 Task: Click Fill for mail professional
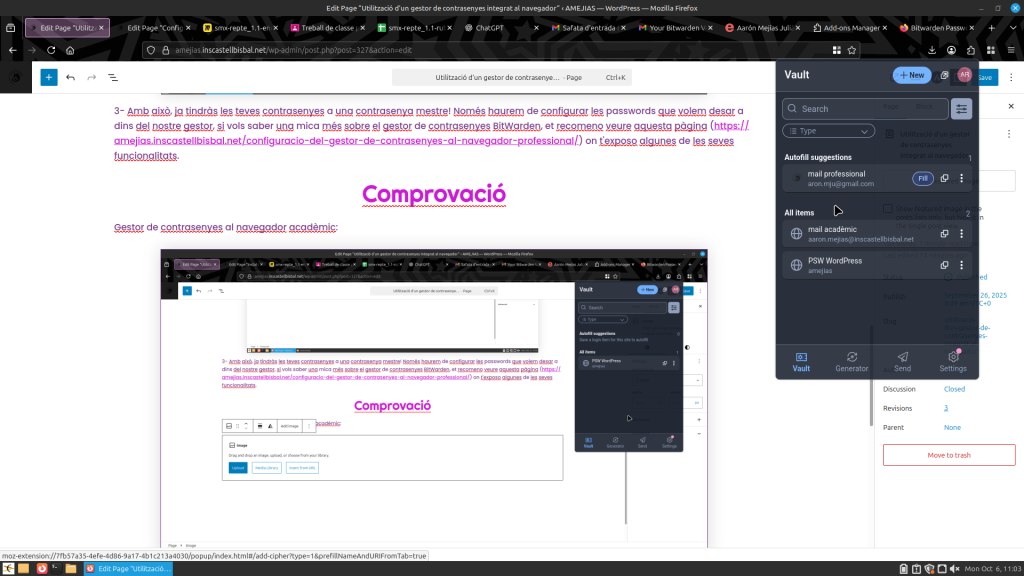pyautogui.click(x=923, y=178)
